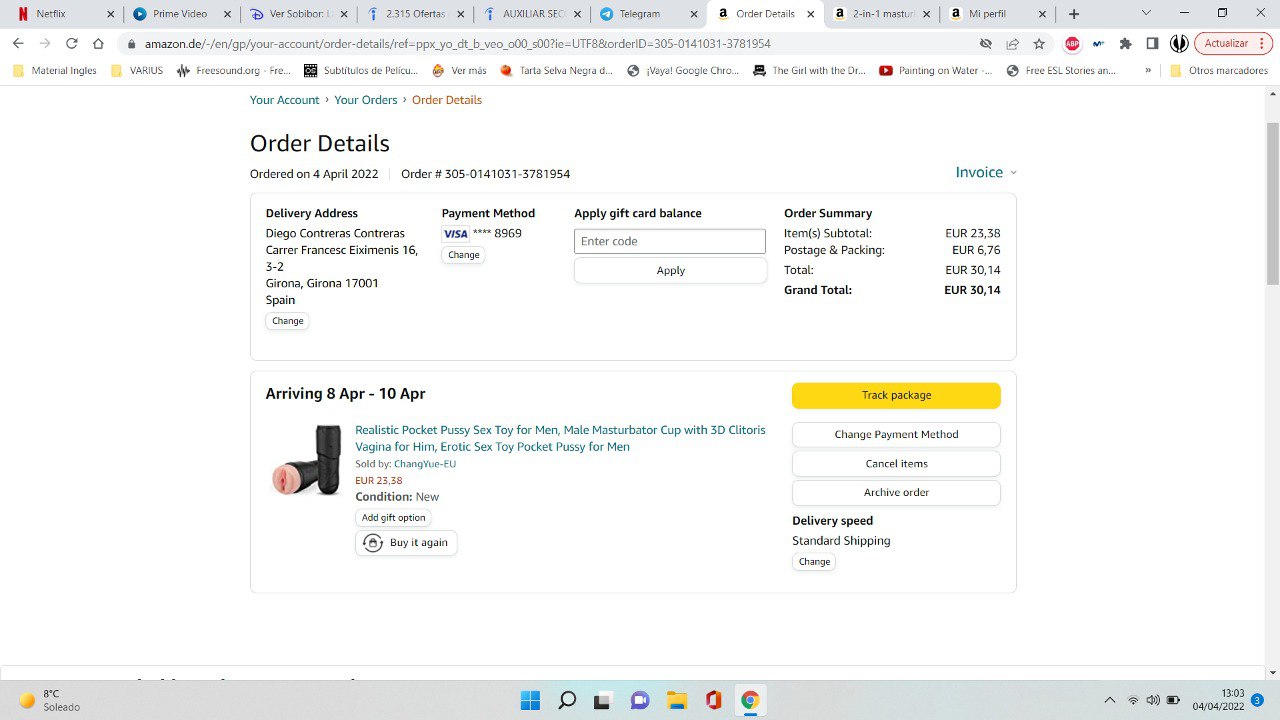Open the Extensions puzzle menu

(x=1125, y=44)
